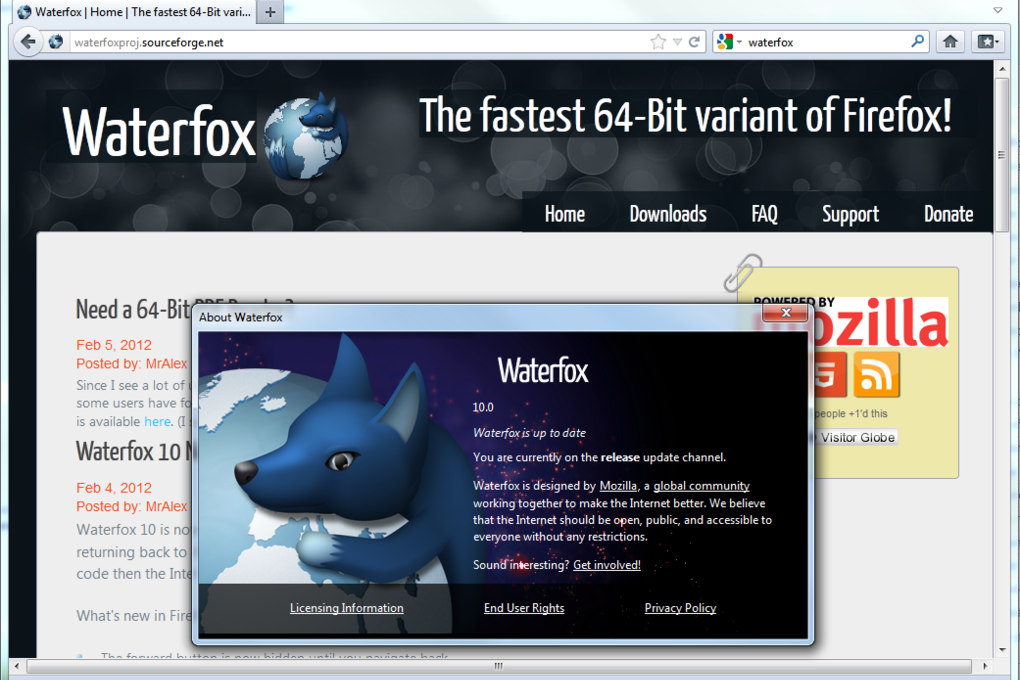This screenshot has width=1020, height=680.
Task: Follow the Mozilla link in About dialog
Action: 618,486
